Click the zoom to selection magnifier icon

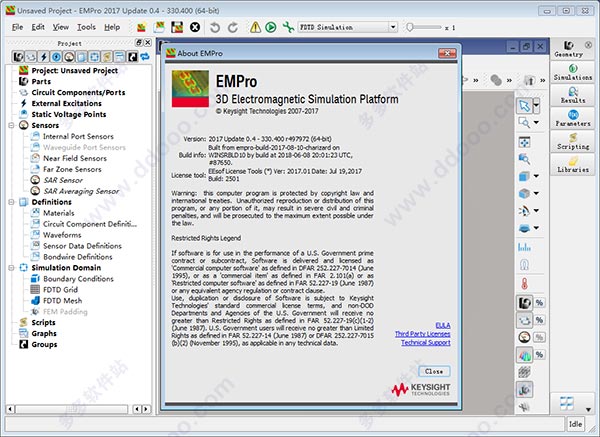tap(524, 159)
